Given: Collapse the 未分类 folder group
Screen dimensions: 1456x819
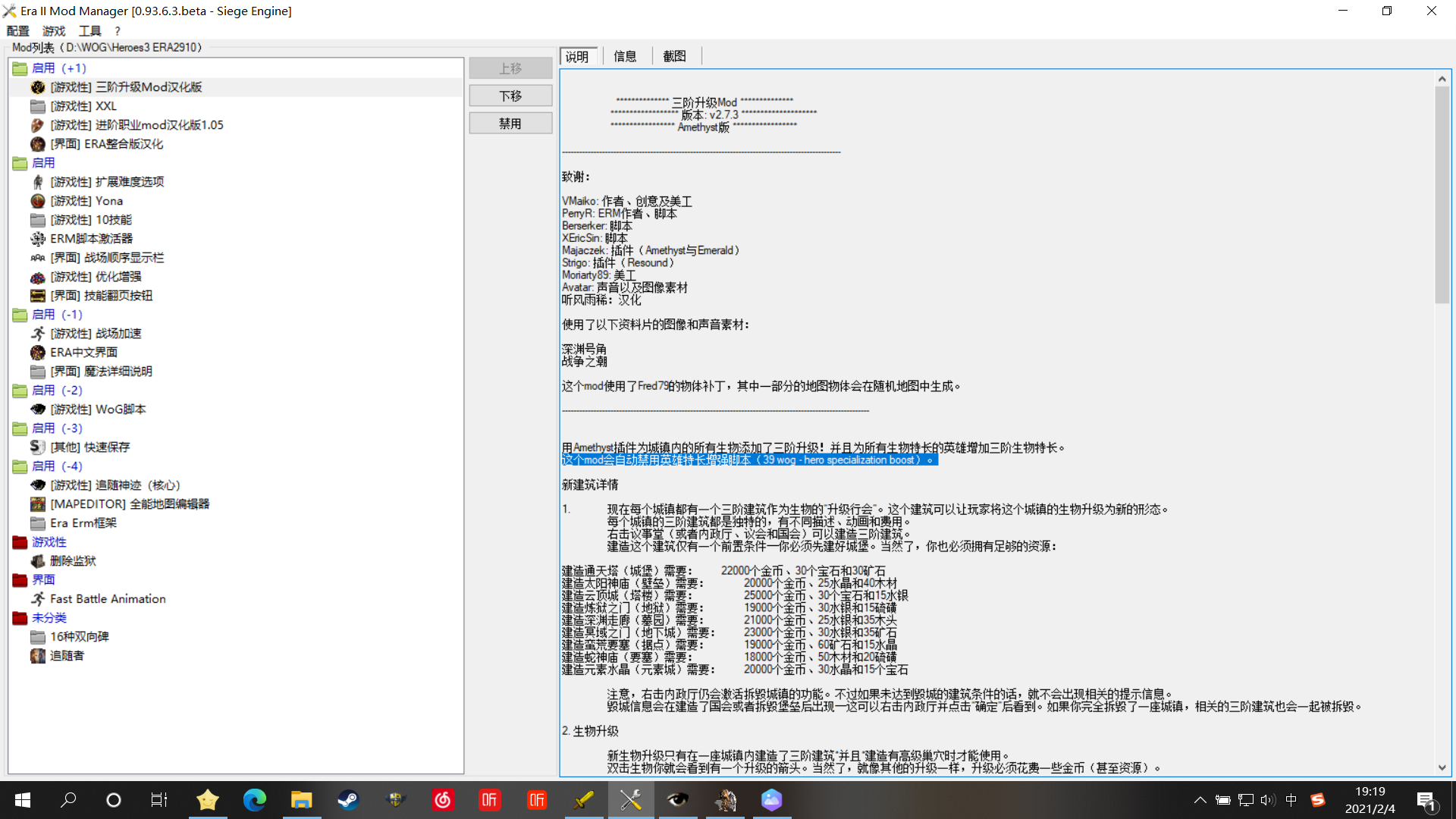Looking at the screenshot, I should point(20,618).
